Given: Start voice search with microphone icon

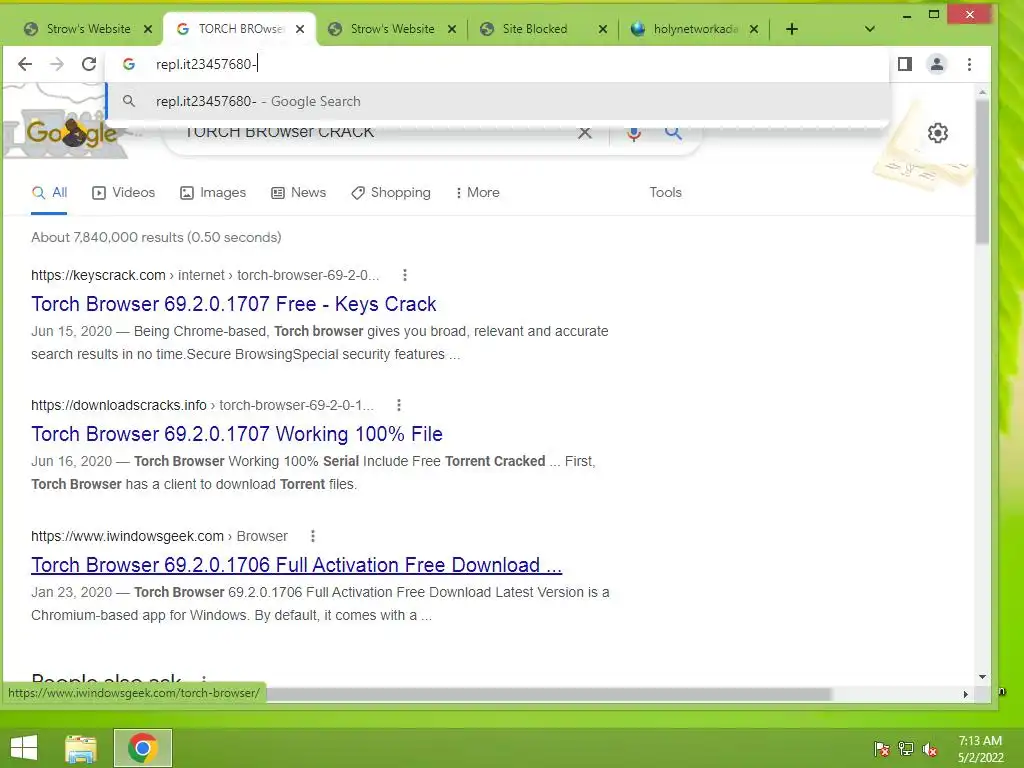Looking at the screenshot, I should point(633,133).
